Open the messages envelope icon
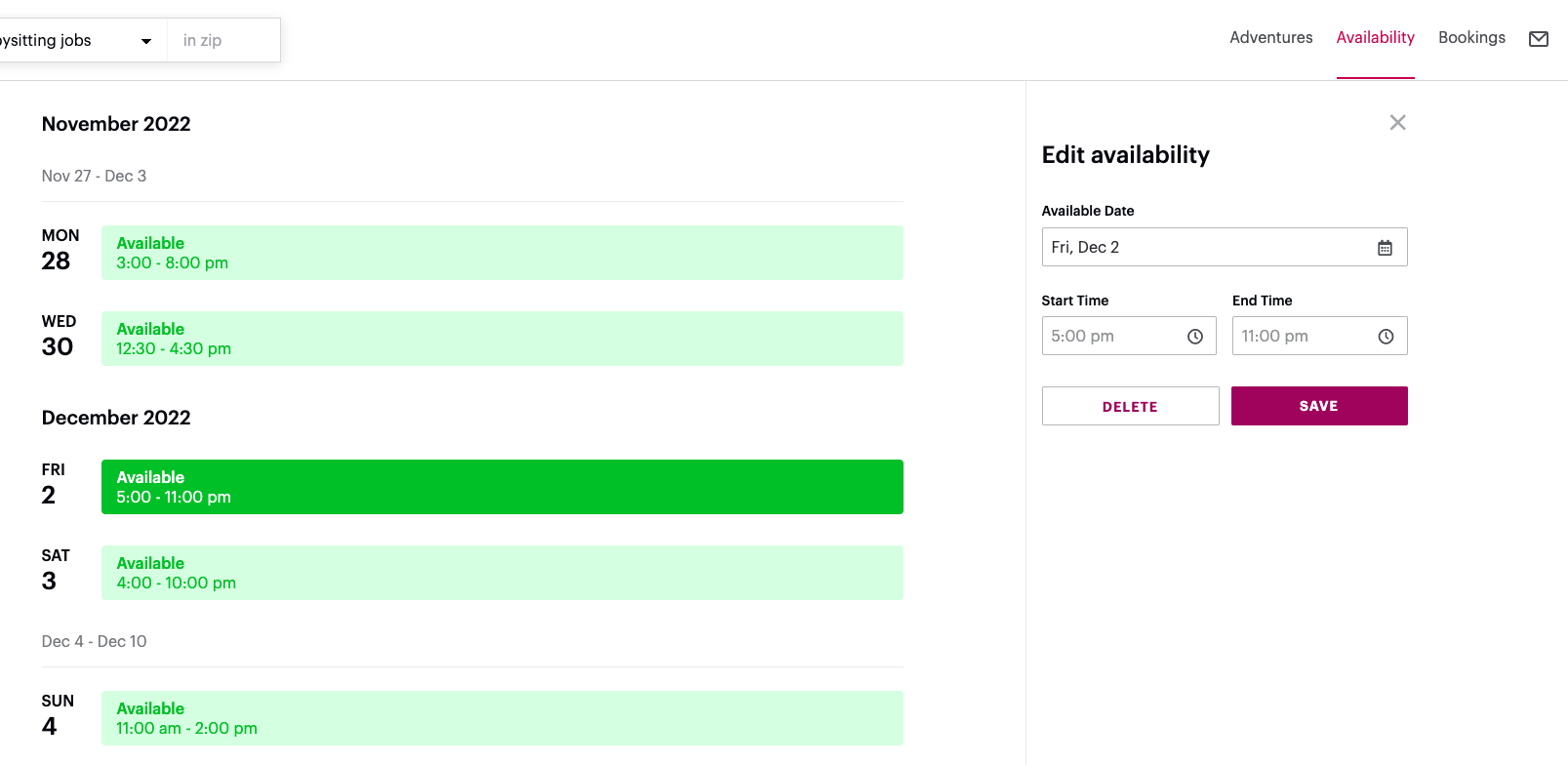Image resolution: width=1568 pixels, height=765 pixels. pos(1539,39)
